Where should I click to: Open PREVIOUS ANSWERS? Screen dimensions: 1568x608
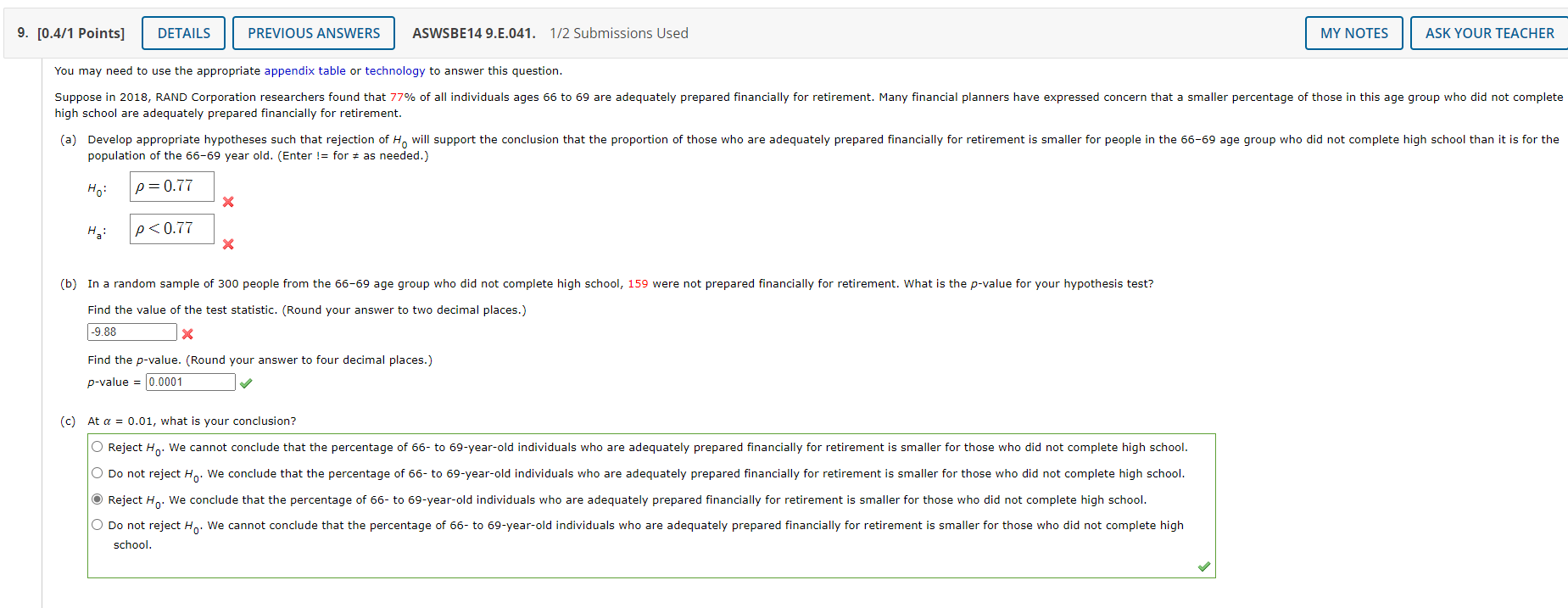click(313, 32)
